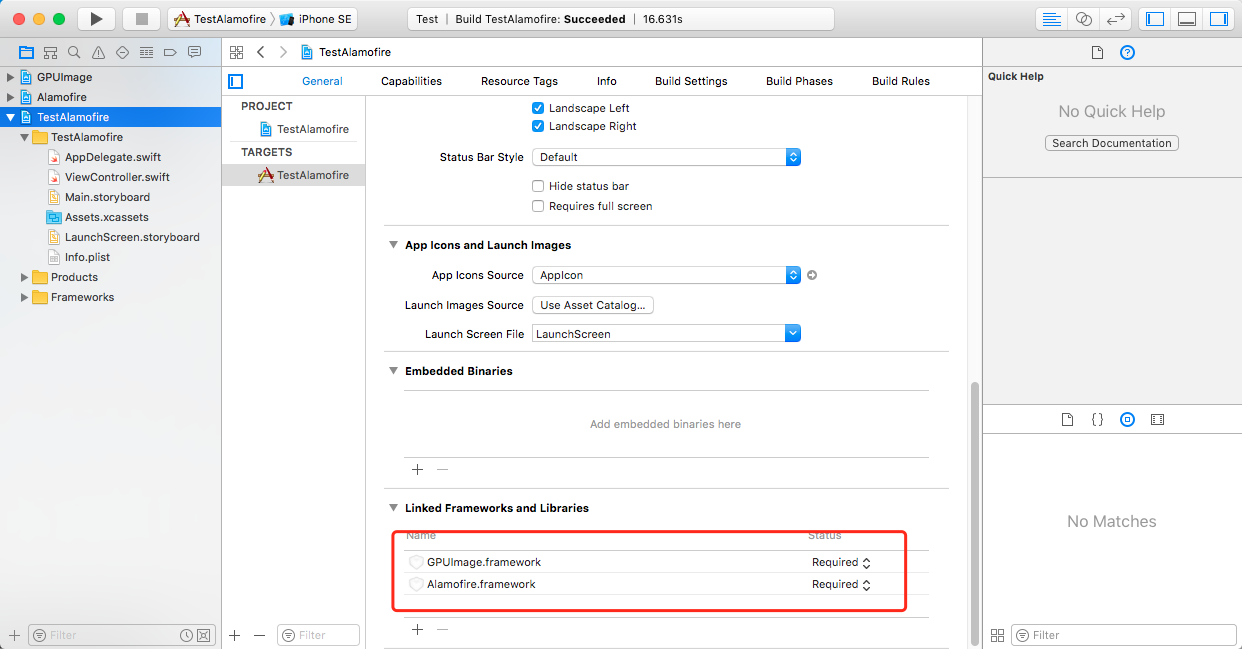This screenshot has height=649, width=1242.
Task: Show the object library
Action: (1127, 420)
